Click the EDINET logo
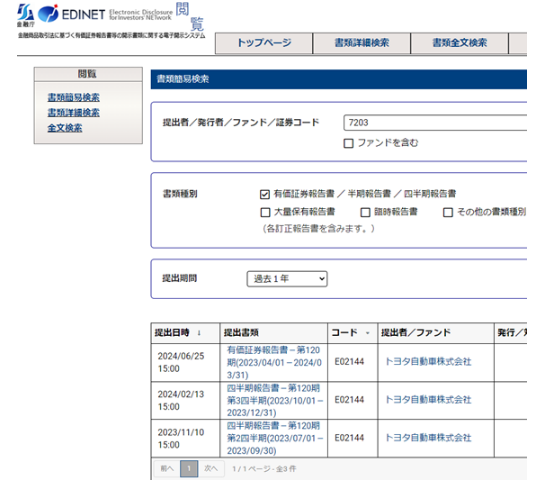 tap(71, 14)
